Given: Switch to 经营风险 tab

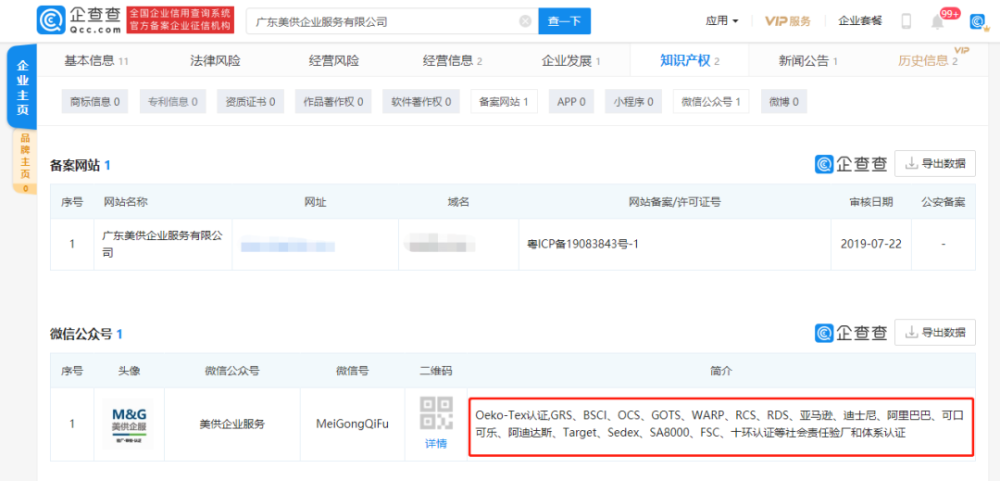Looking at the screenshot, I should 334,61.
